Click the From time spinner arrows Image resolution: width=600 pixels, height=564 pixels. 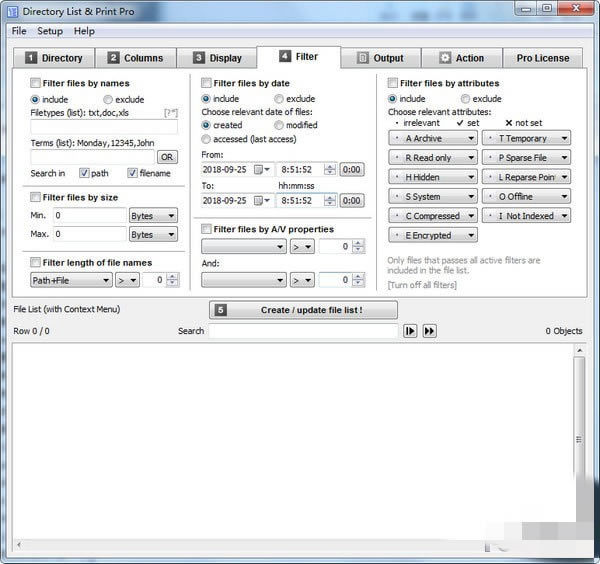point(329,170)
